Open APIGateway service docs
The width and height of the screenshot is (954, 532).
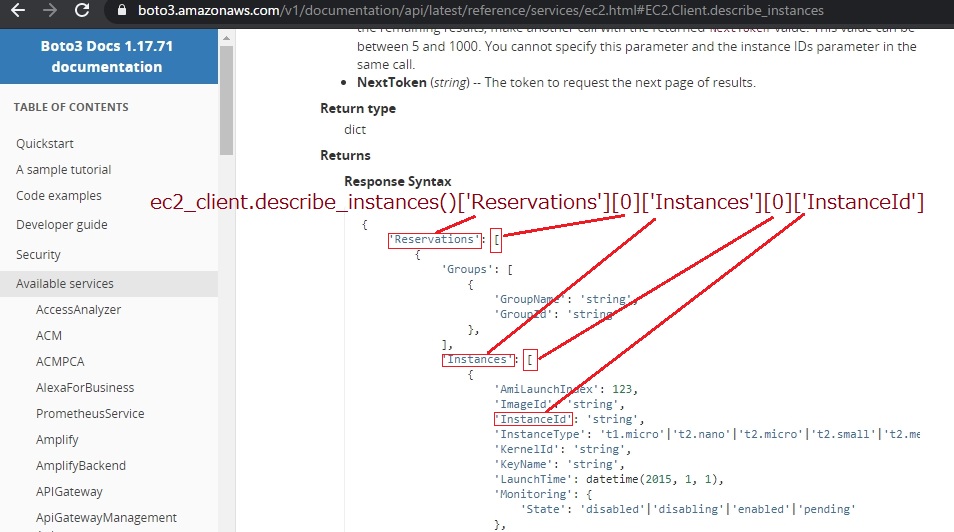[69, 492]
